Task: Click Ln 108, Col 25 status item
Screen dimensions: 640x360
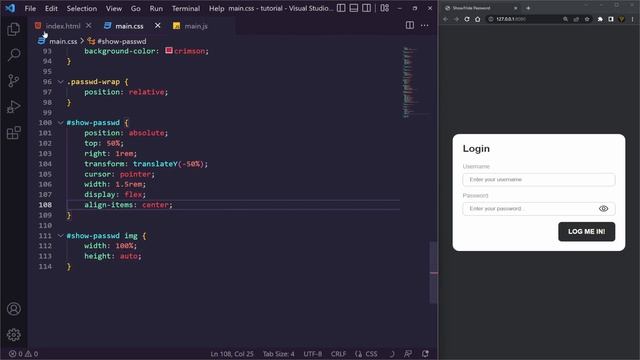Action: point(232,354)
